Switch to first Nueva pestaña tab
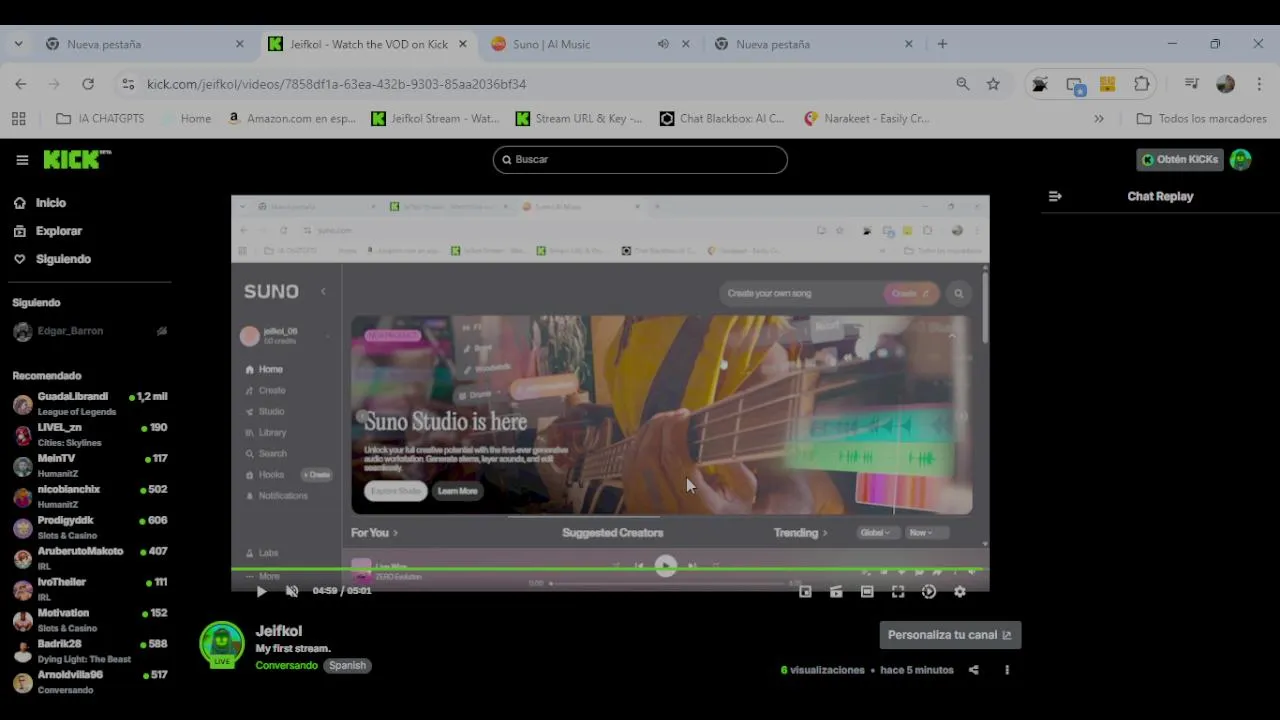Viewport: 1280px width, 720px height. click(145, 44)
